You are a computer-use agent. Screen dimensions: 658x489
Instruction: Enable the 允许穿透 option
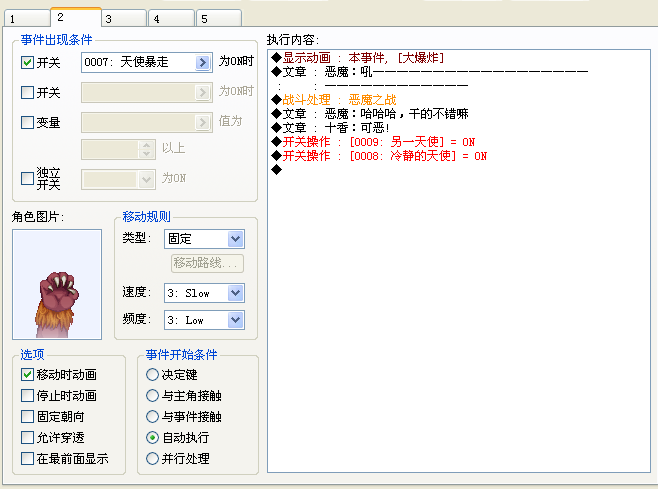tap(27, 437)
